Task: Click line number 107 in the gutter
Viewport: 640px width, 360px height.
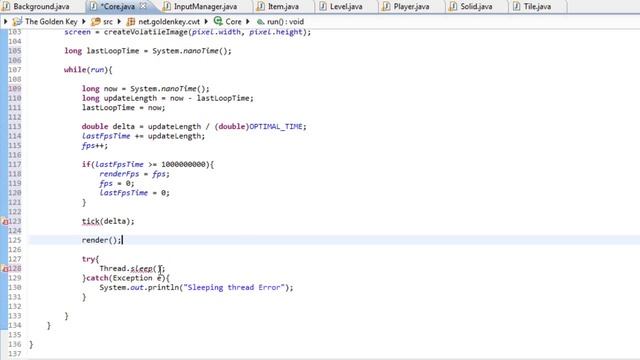Action: [15, 70]
